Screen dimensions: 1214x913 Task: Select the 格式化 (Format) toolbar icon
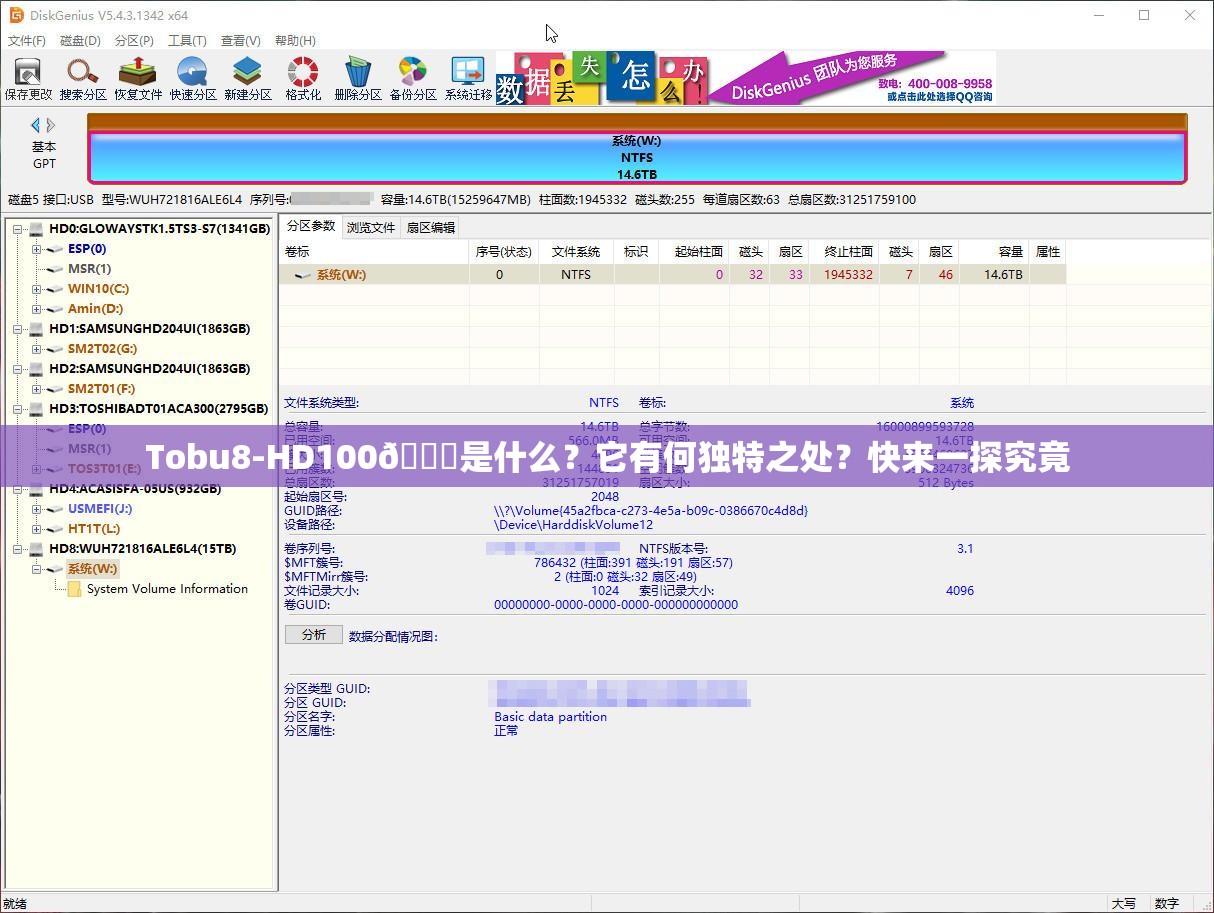point(302,77)
